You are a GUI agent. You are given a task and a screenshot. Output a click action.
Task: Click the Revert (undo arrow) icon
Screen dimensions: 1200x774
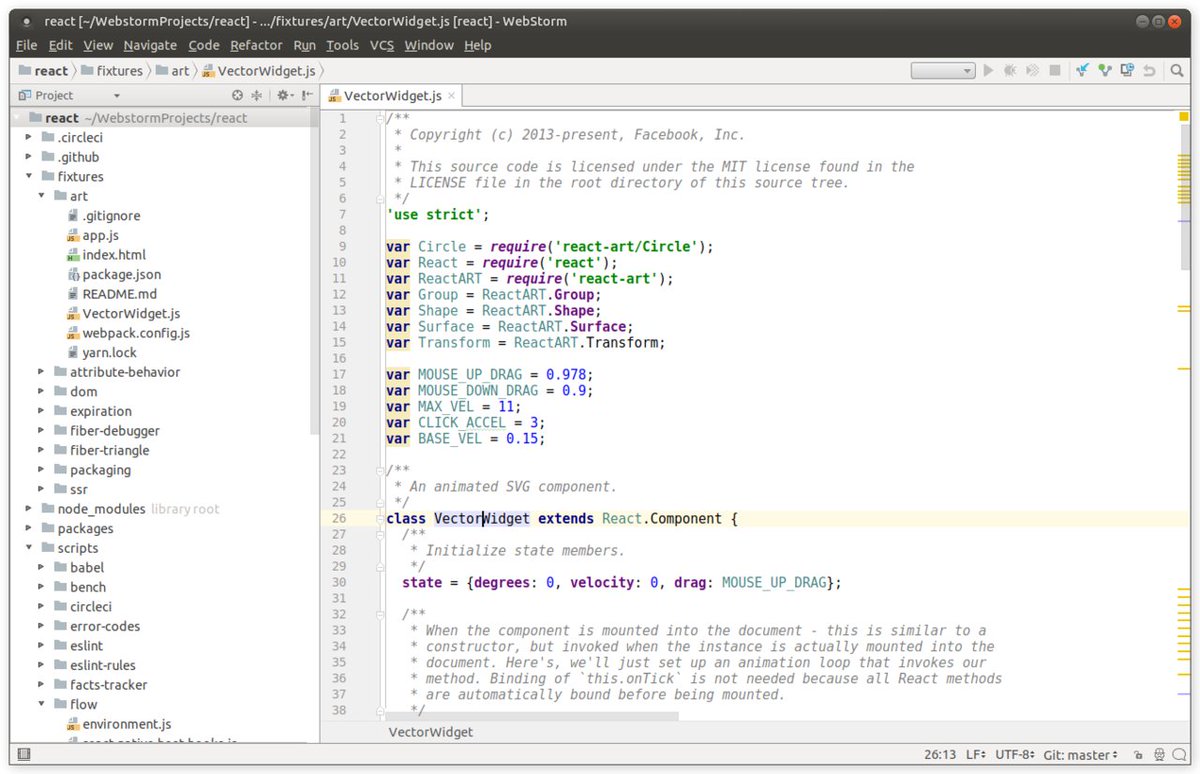coord(1150,71)
